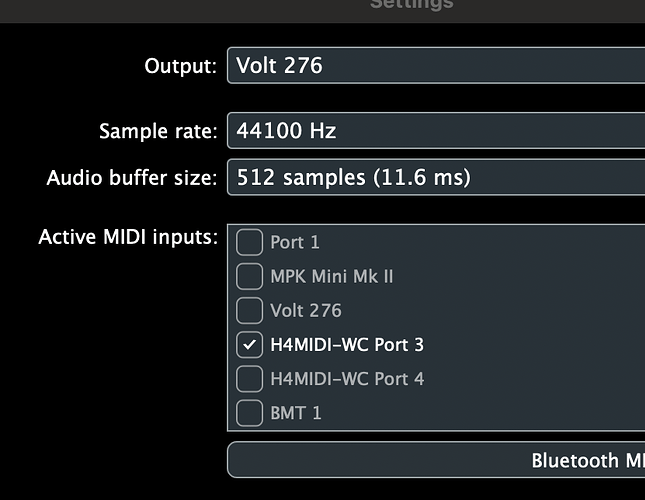This screenshot has width=645, height=500.
Task: Enable the Port 1 MIDI input checkbox
Action: coord(249,242)
